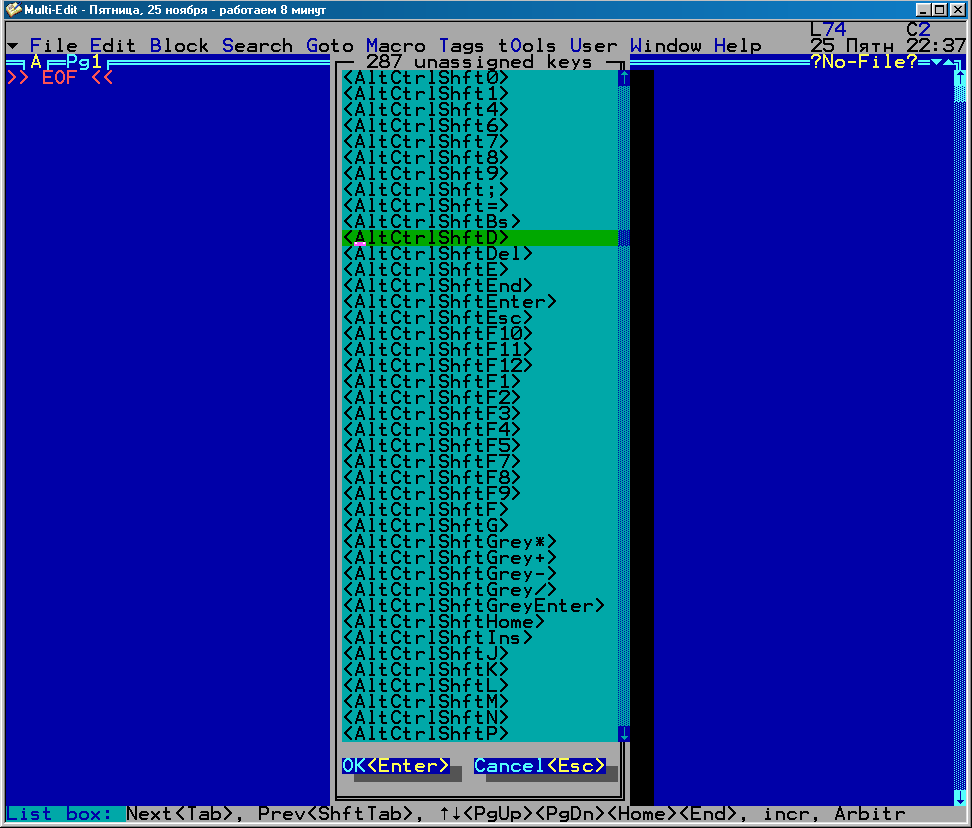This screenshot has width=972, height=828.
Task: Select <AltCtrlShftEnter> in the key list
Action: pos(450,302)
